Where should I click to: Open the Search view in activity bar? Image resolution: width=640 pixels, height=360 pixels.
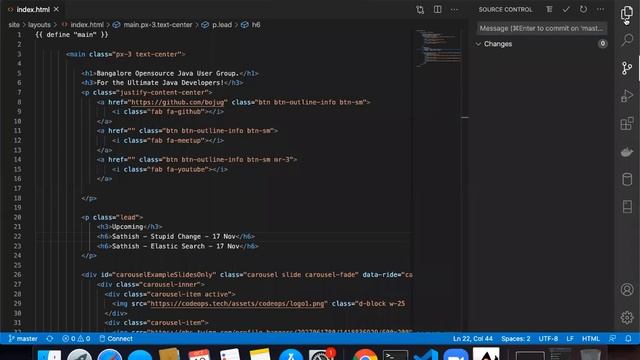(627, 40)
